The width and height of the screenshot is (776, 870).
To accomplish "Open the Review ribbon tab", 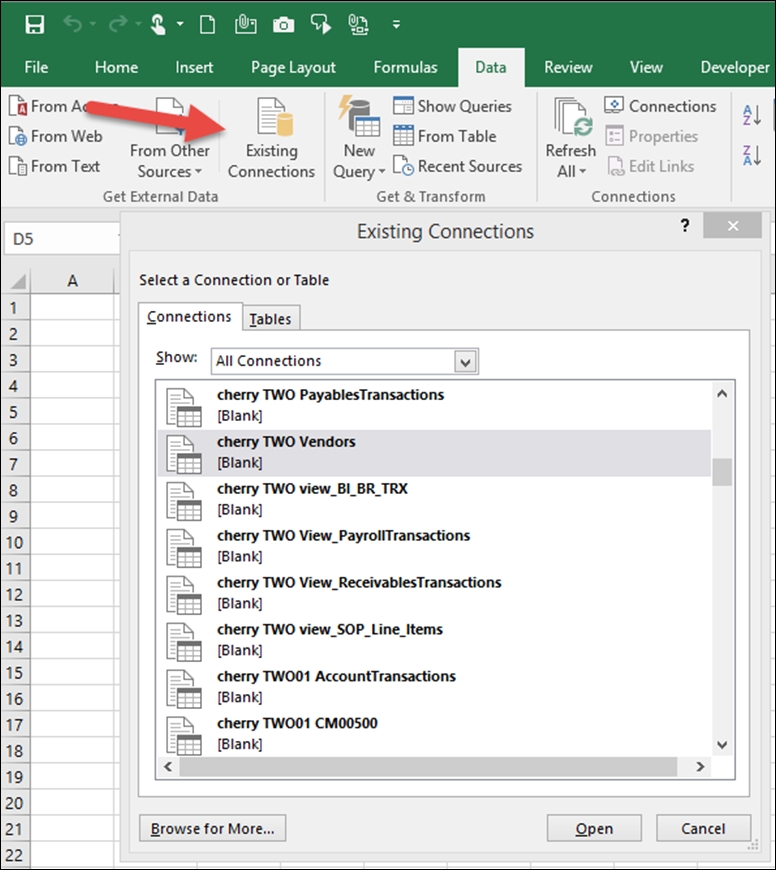I will tap(568, 67).
